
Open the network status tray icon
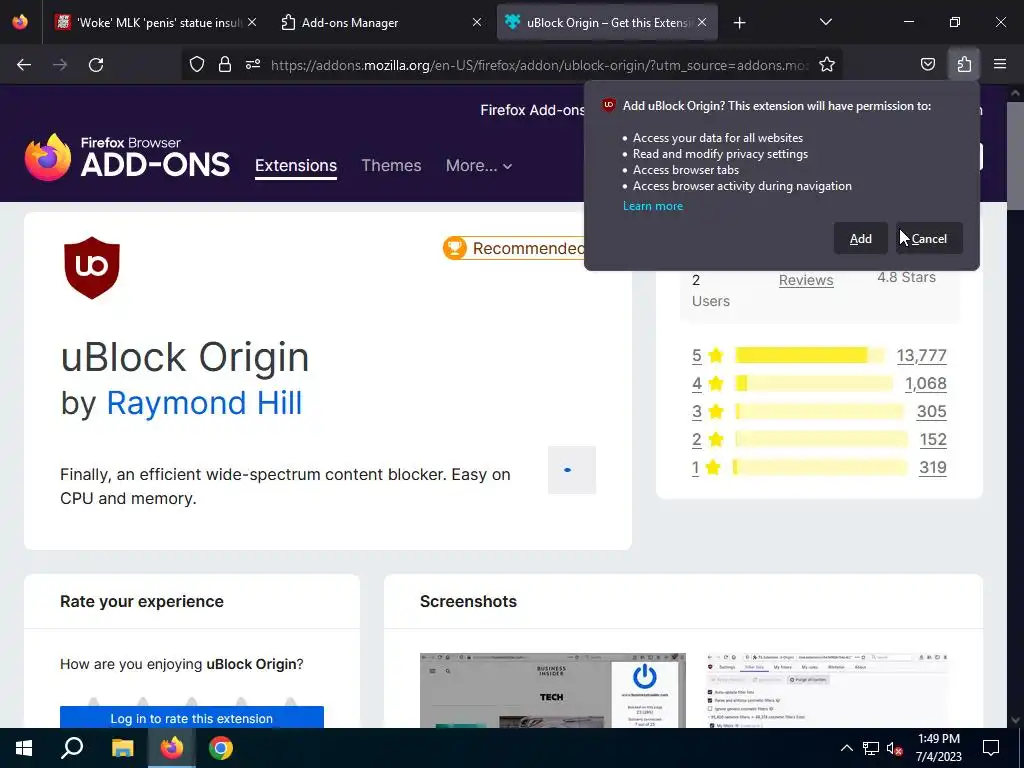[x=871, y=748]
